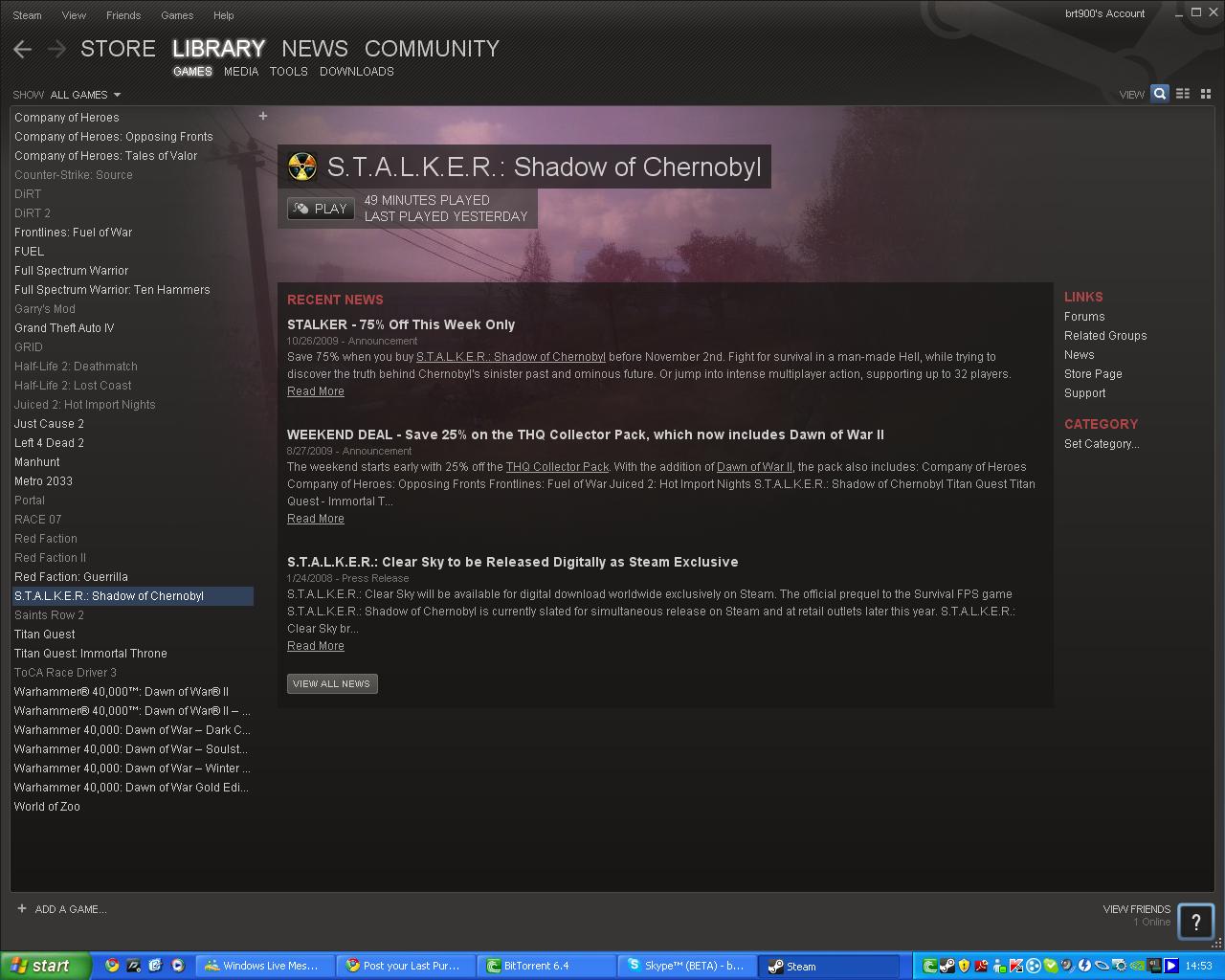Open the Start menu
The height and width of the screenshot is (980, 1225).
(x=46, y=966)
